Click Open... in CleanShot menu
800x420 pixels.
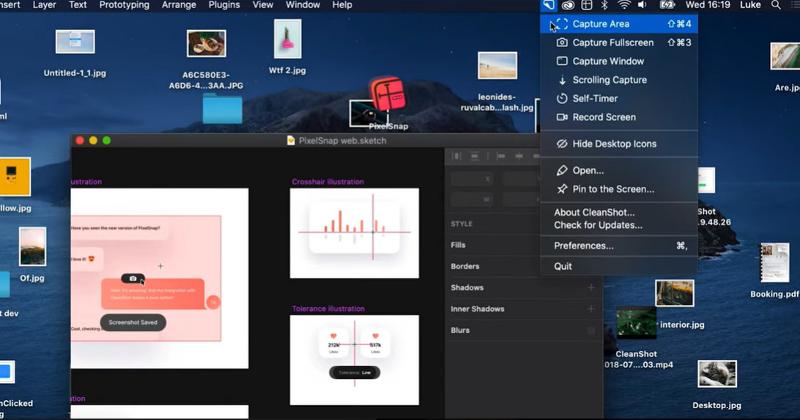tap(619, 170)
